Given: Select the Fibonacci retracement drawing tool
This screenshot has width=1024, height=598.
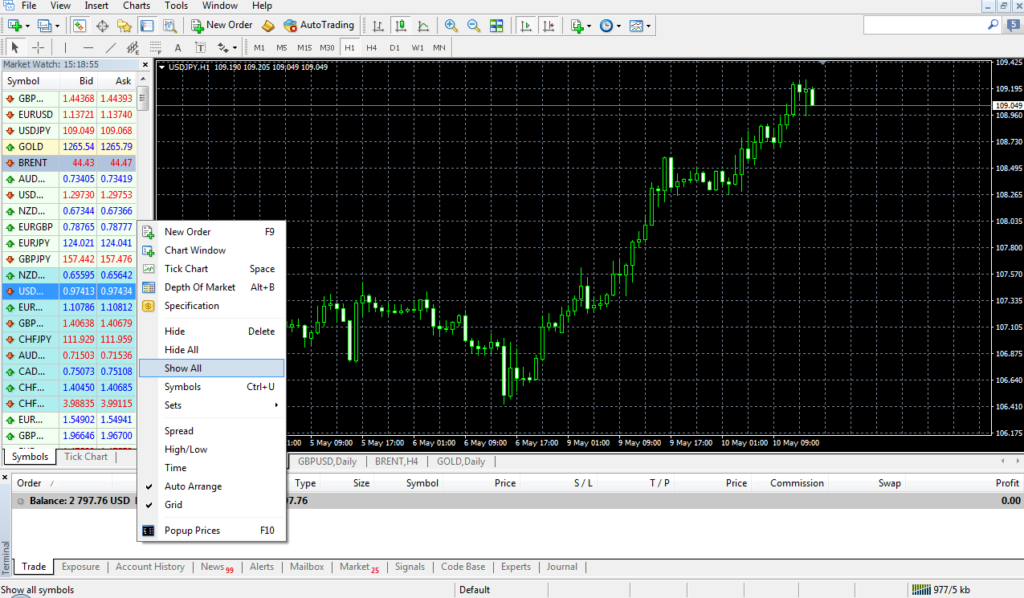Looking at the screenshot, I should tap(157, 47).
